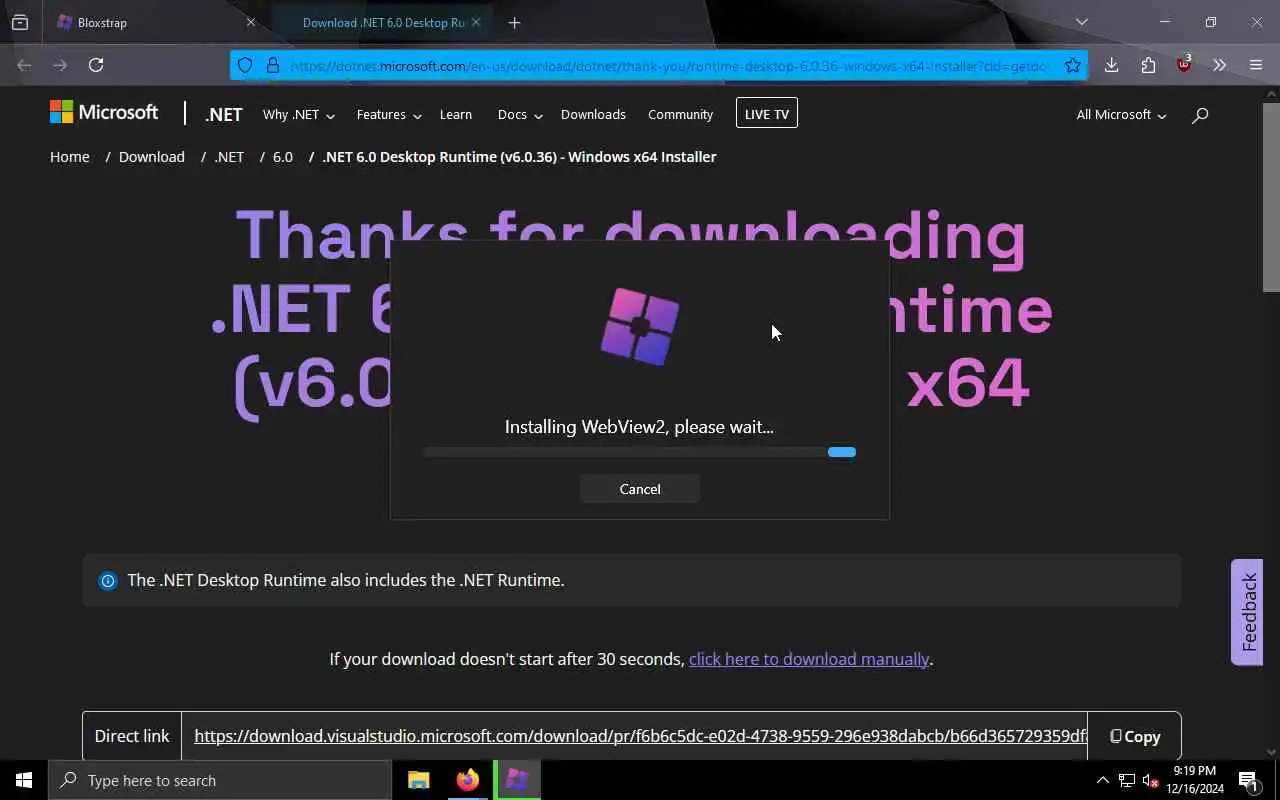1280x800 pixels.
Task: Open the Firefox application menu
Action: (1256, 65)
